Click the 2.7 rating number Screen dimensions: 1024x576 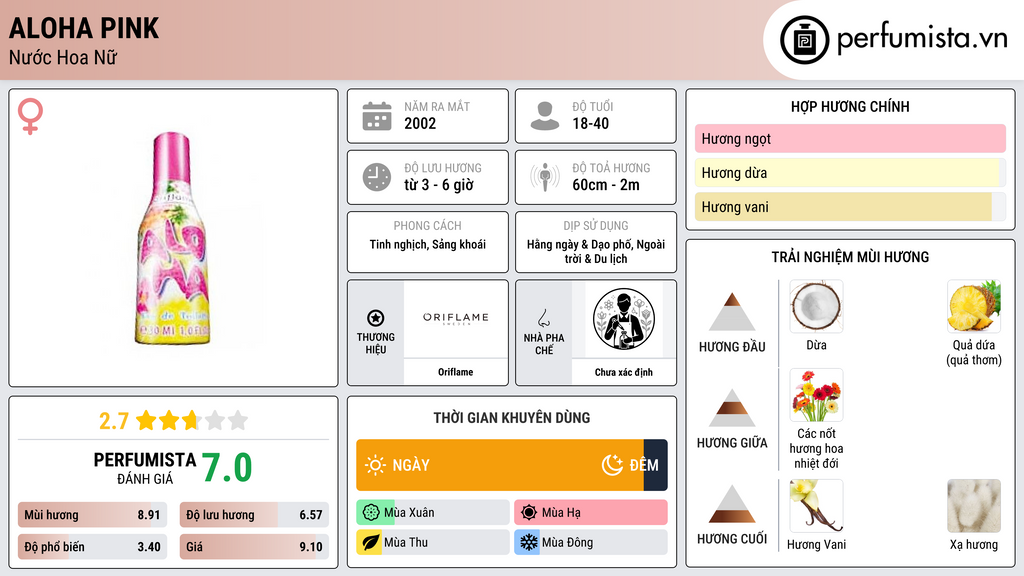pyautogui.click(x=114, y=421)
